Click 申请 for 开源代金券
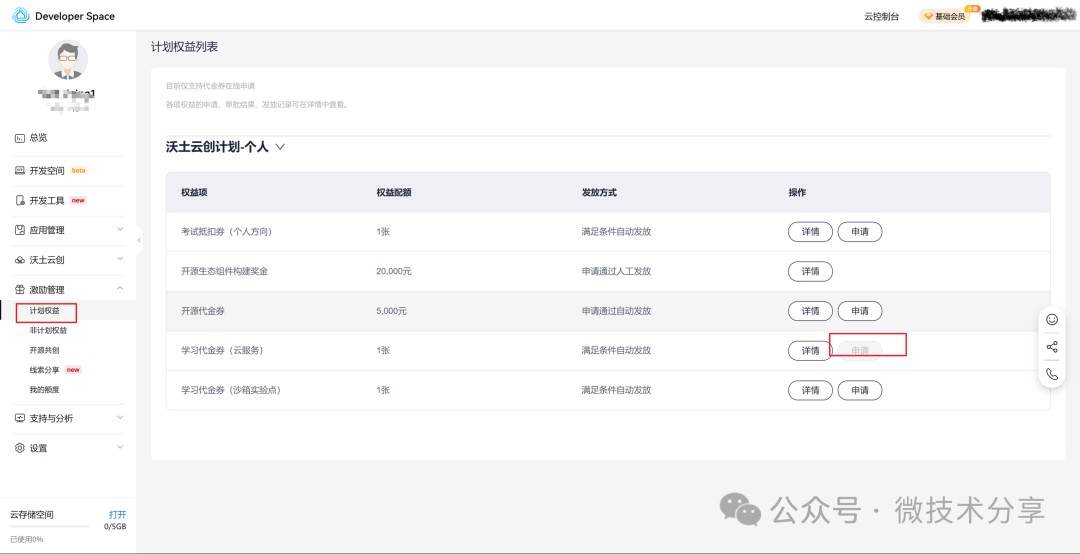 860,311
